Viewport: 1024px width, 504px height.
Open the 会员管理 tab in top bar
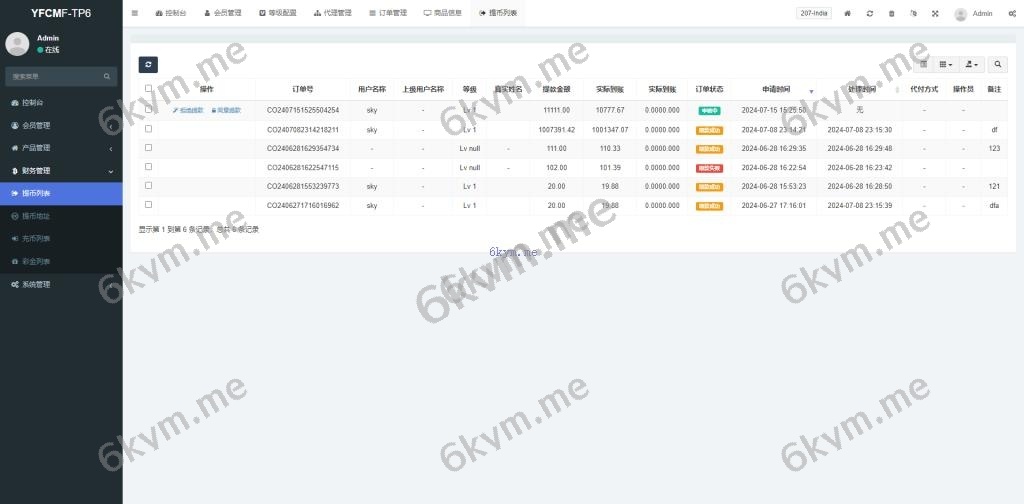[222, 14]
